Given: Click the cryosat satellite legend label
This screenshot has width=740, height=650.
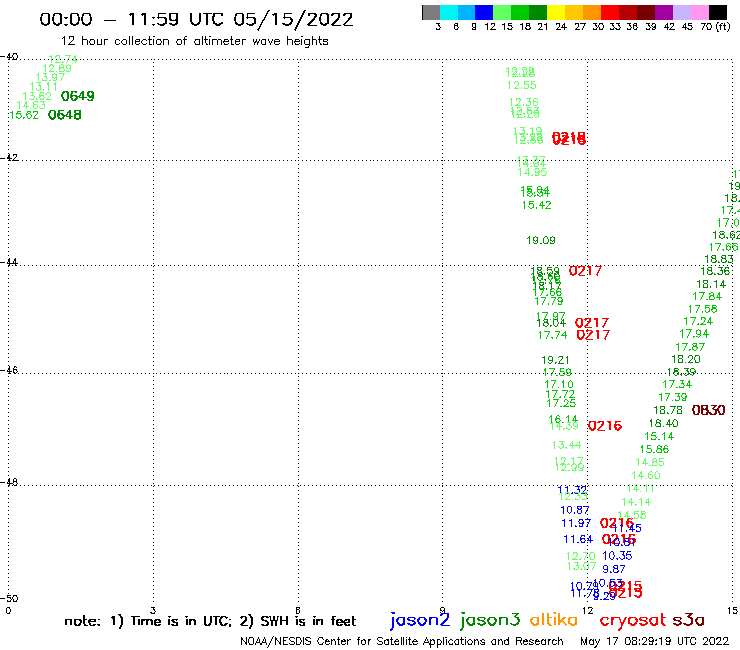Looking at the screenshot, I should click(633, 620).
